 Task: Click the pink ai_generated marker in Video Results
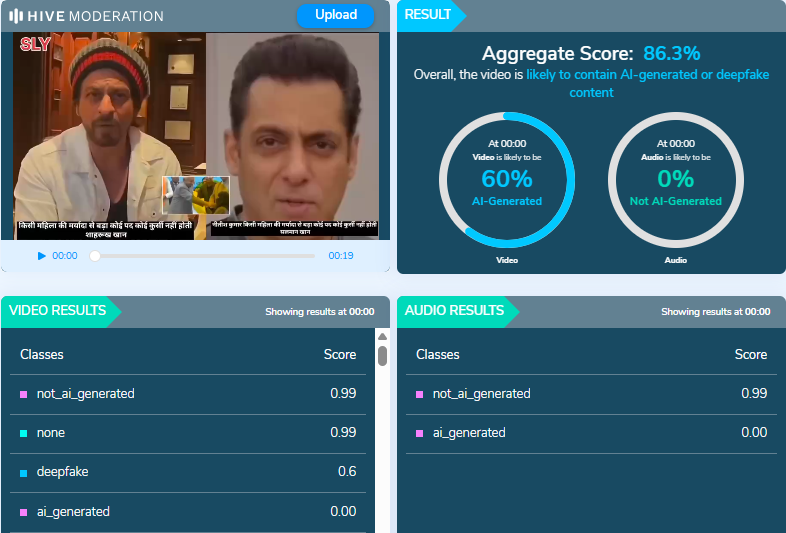click(x=24, y=512)
